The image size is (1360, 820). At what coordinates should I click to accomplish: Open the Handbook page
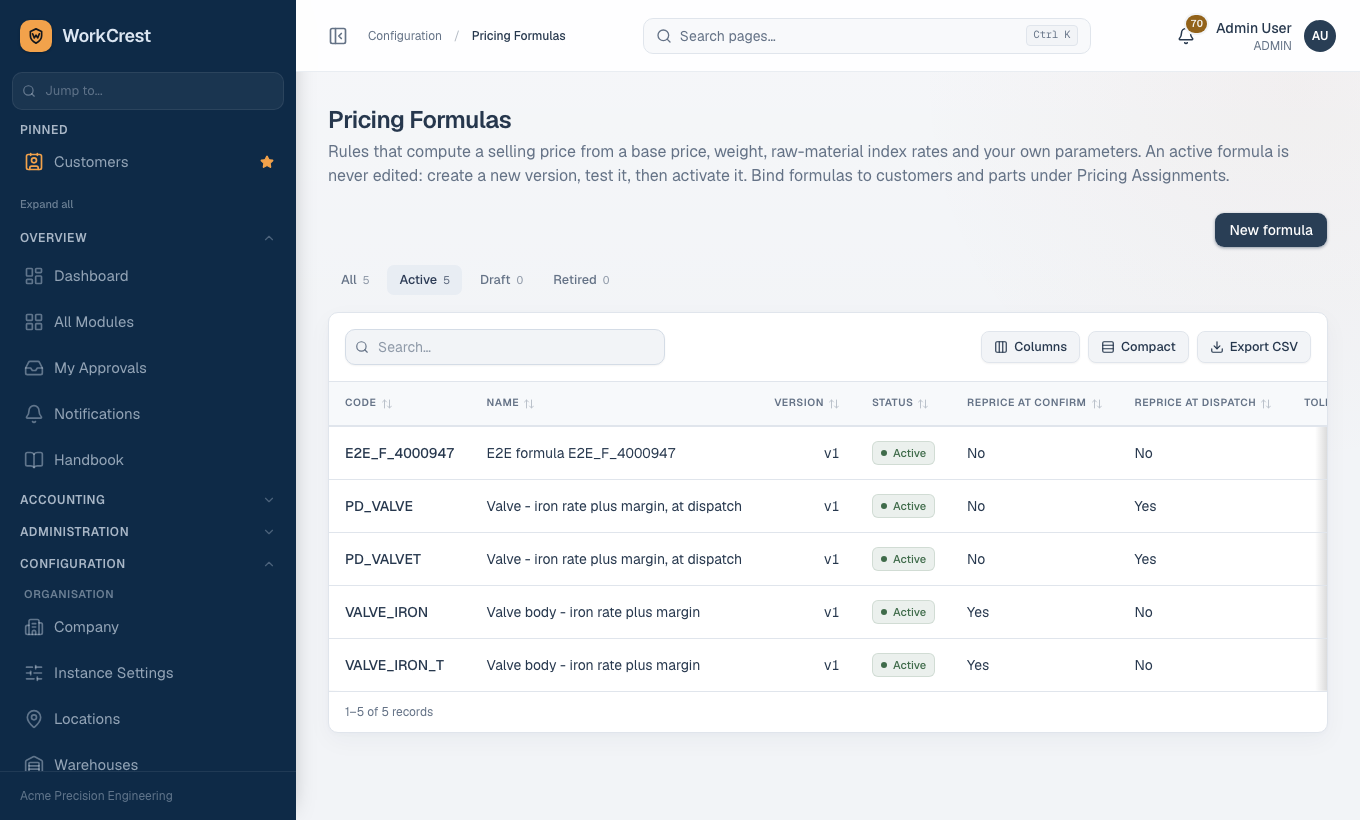(x=148, y=460)
